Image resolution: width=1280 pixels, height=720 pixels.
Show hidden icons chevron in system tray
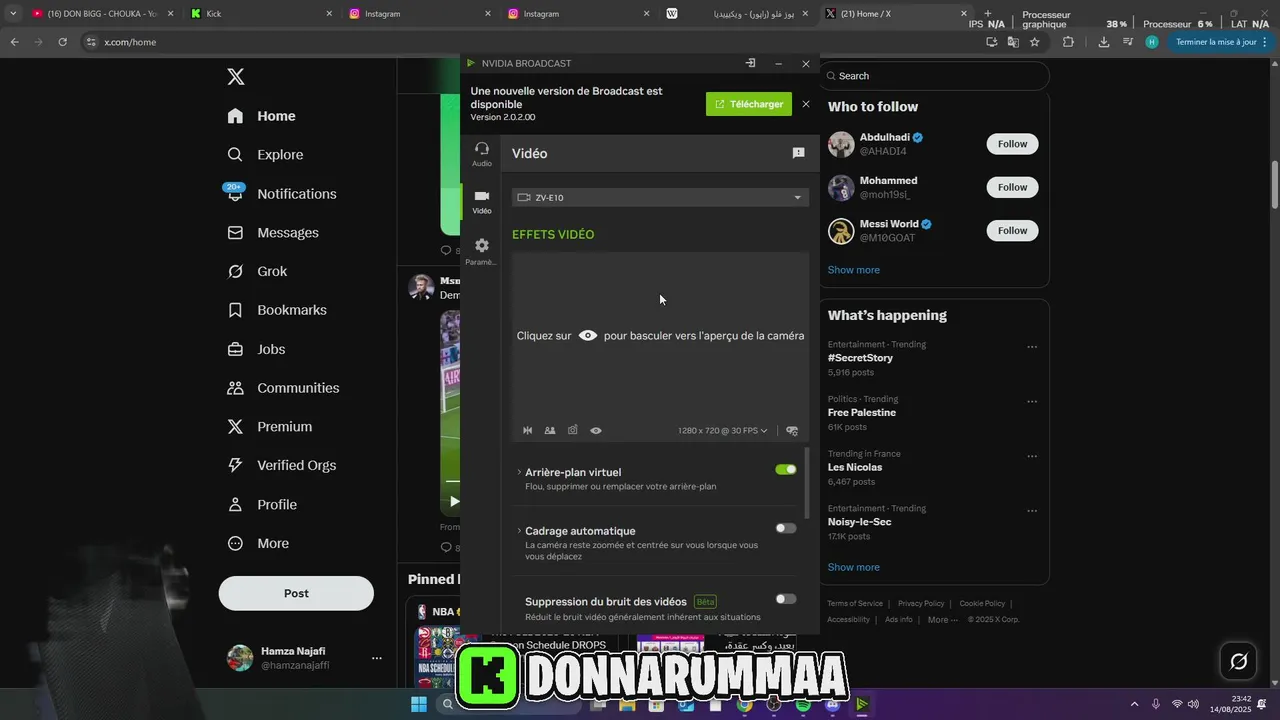1134,704
